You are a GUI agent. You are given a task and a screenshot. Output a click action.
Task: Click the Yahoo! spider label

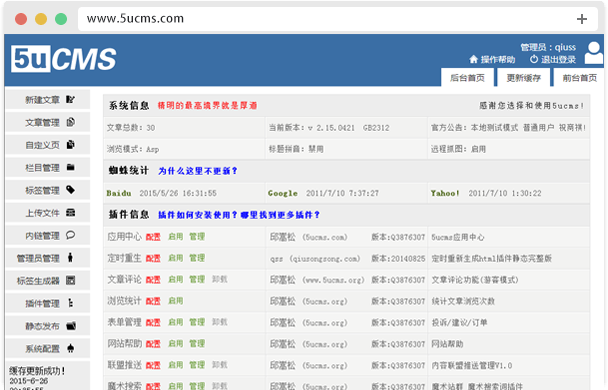[x=445, y=193]
